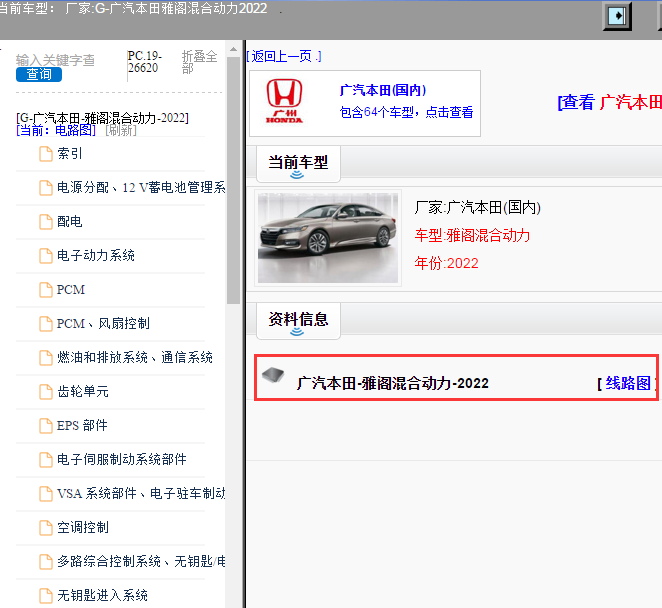Click the left panel scrollbar up arrow

[x=233, y=49]
